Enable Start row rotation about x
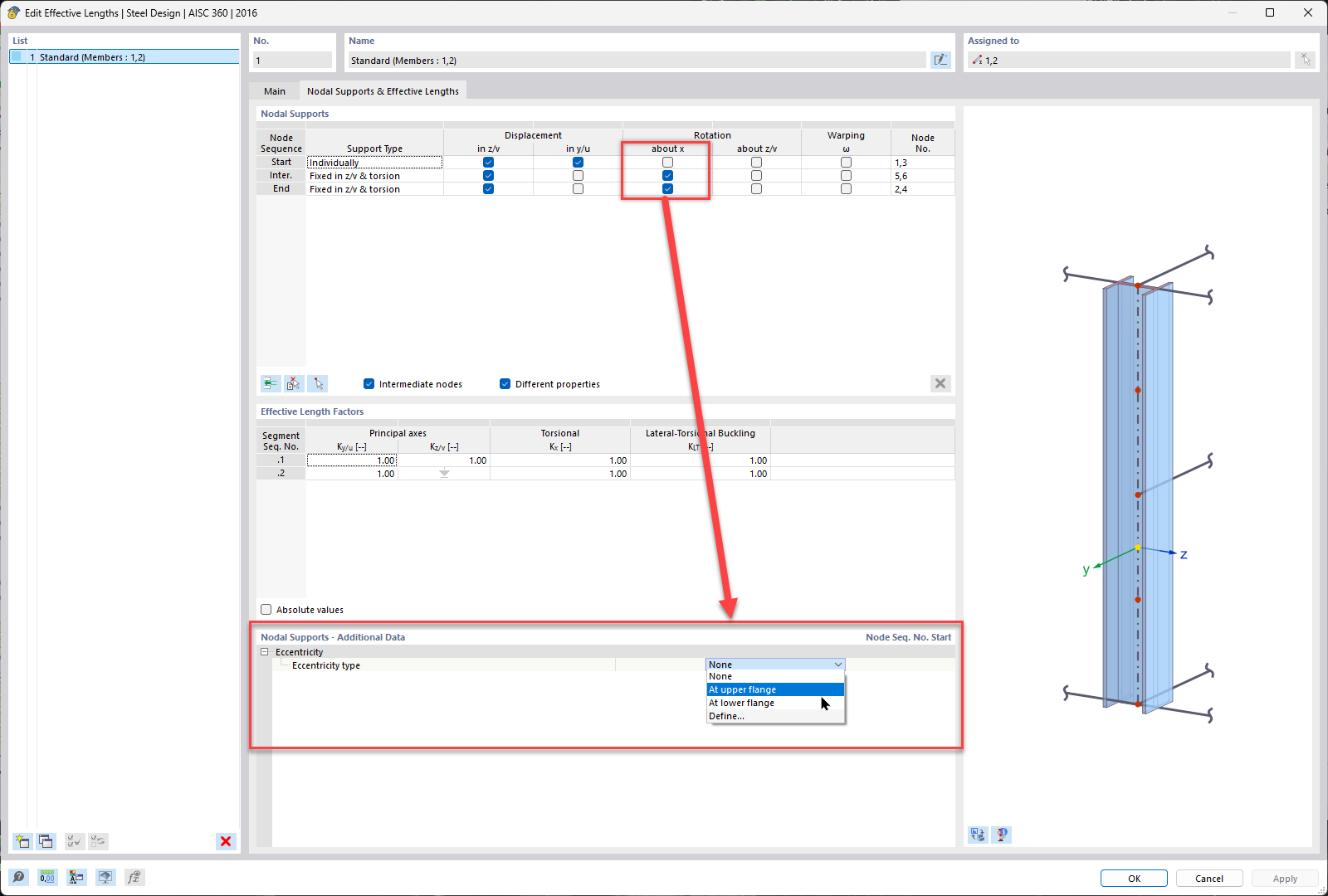The image size is (1328, 896). (667, 163)
